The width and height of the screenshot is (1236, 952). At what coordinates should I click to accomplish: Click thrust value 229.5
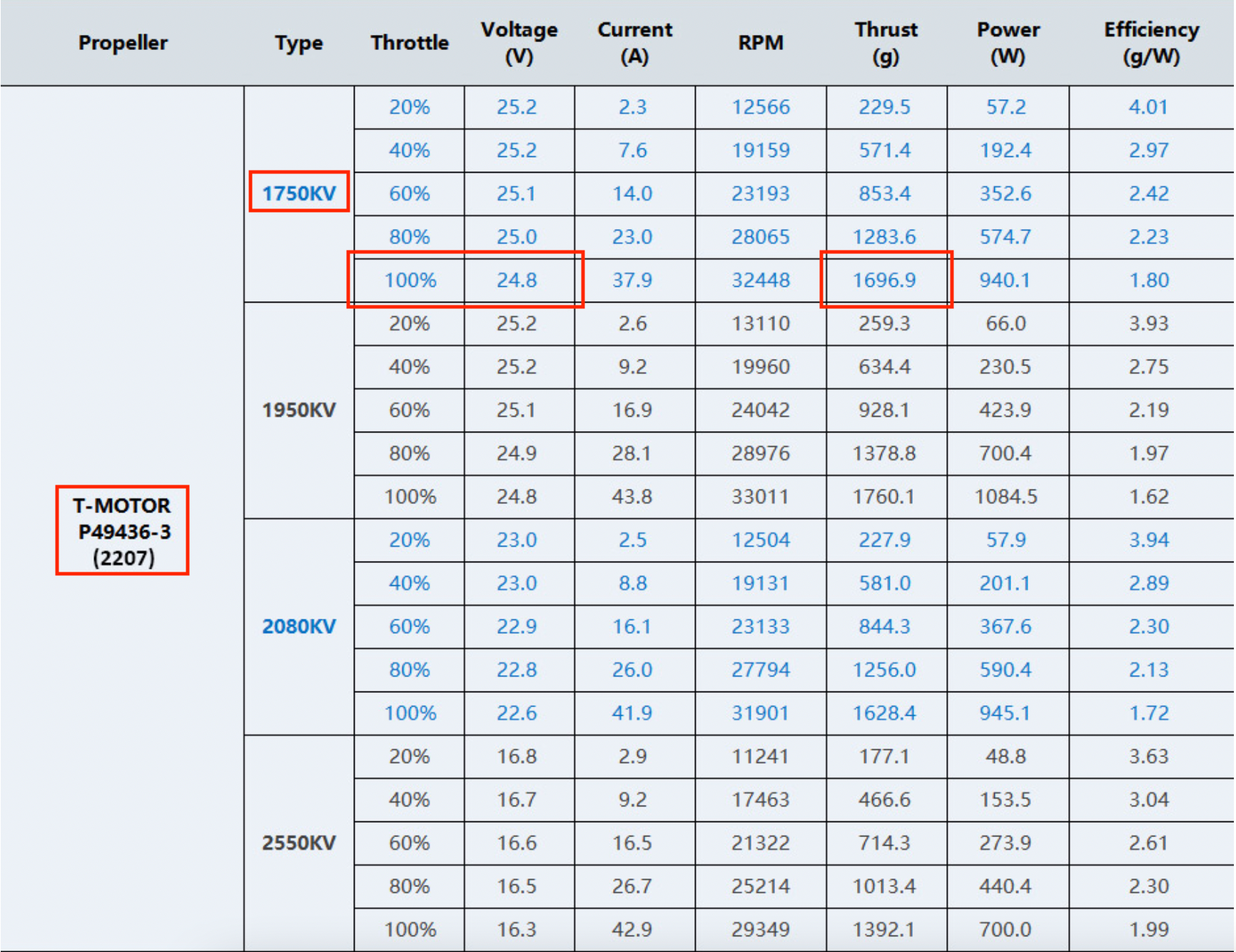(x=884, y=107)
